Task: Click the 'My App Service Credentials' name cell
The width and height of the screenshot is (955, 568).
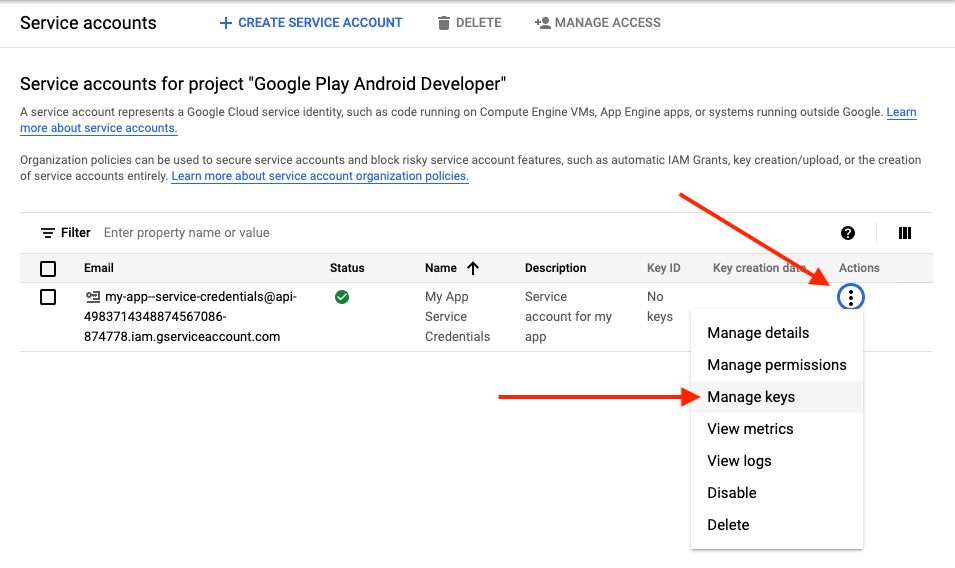Action: [457, 317]
